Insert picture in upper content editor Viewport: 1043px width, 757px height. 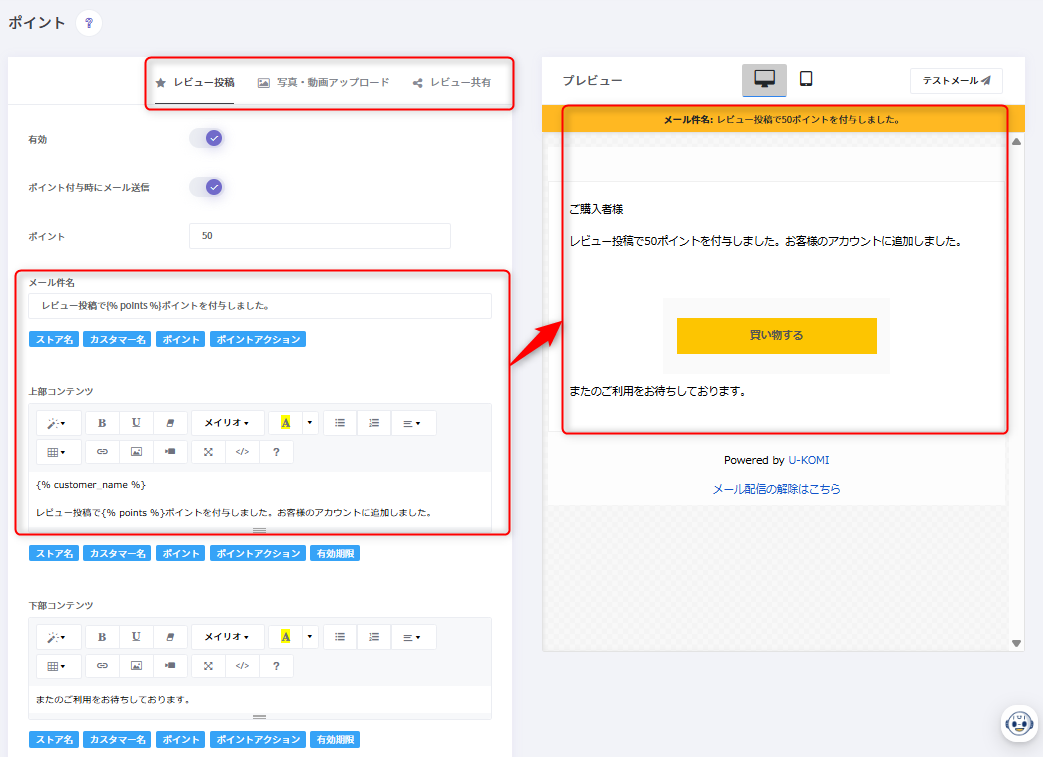tap(136, 452)
